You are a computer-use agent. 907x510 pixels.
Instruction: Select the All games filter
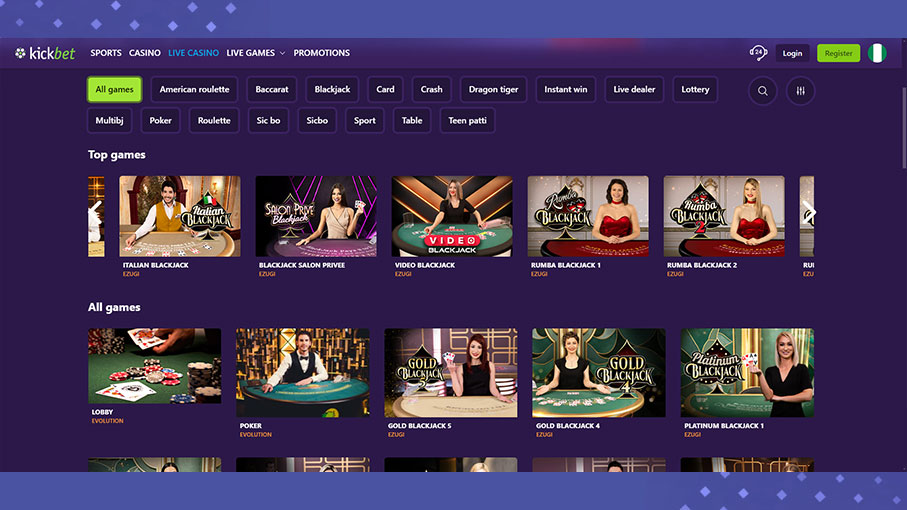pyautogui.click(x=114, y=90)
